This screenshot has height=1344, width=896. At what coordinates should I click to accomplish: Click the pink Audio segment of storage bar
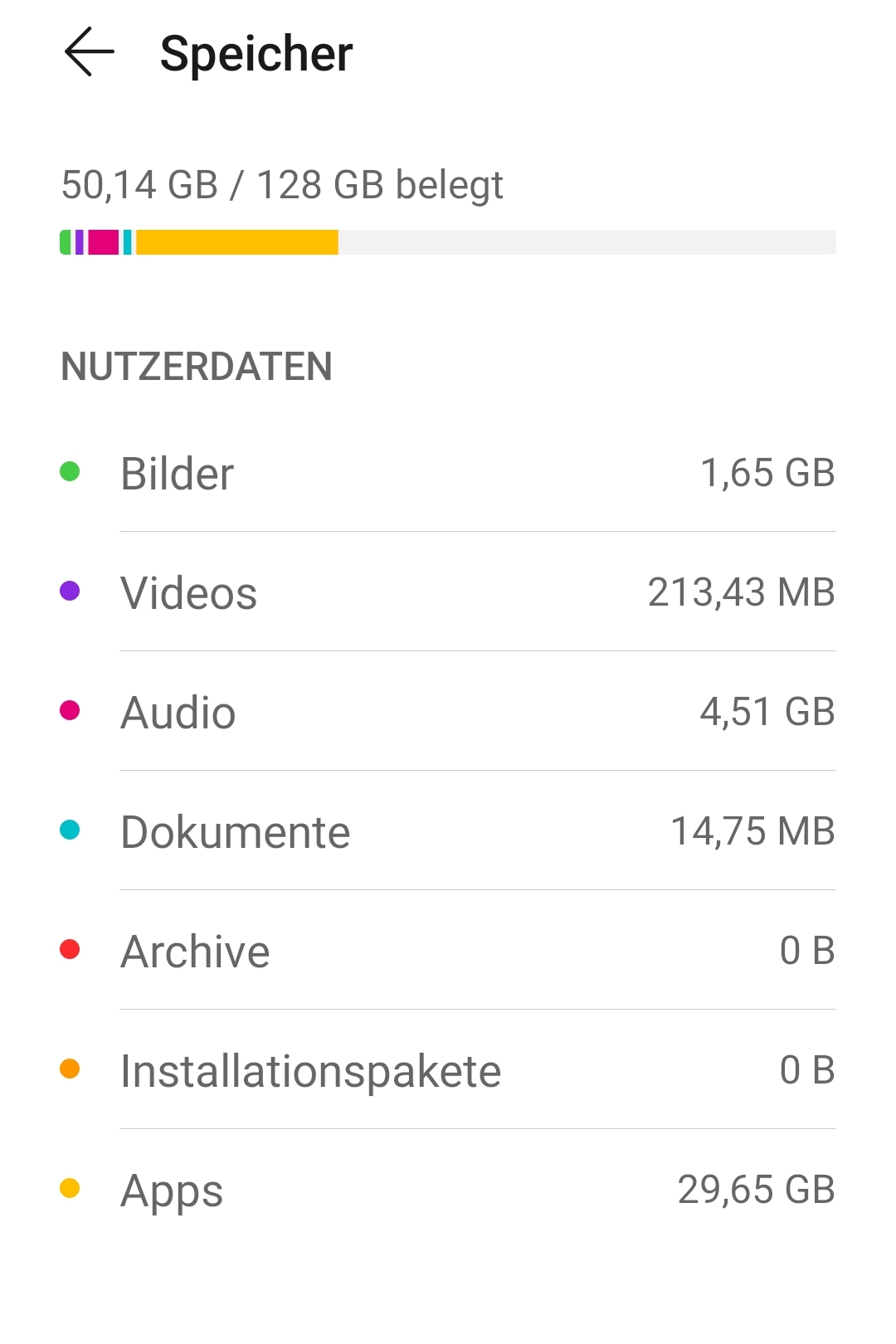pyautogui.click(x=104, y=242)
